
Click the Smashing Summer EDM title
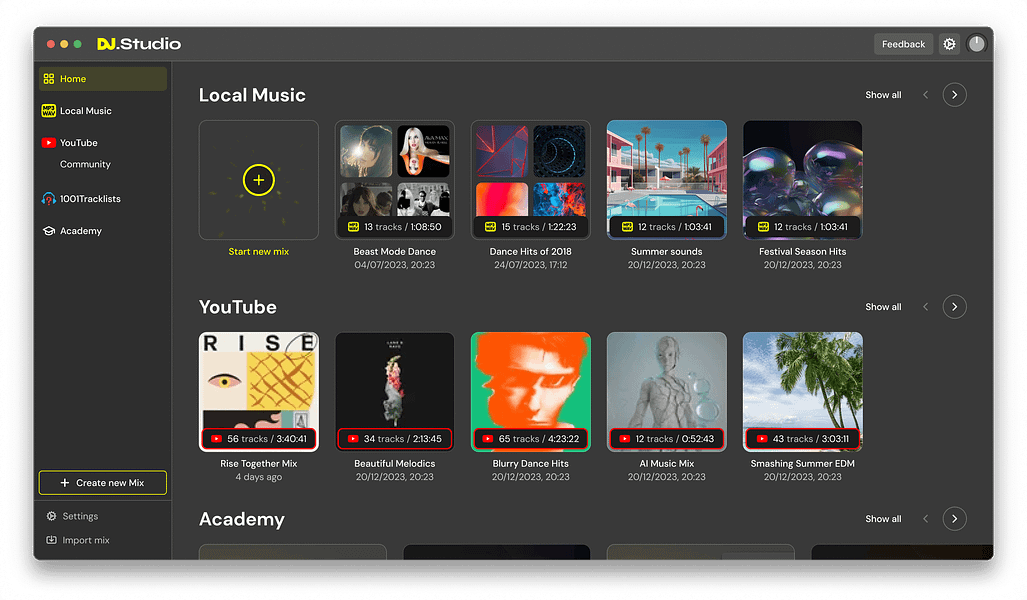(x=802, y=464)
